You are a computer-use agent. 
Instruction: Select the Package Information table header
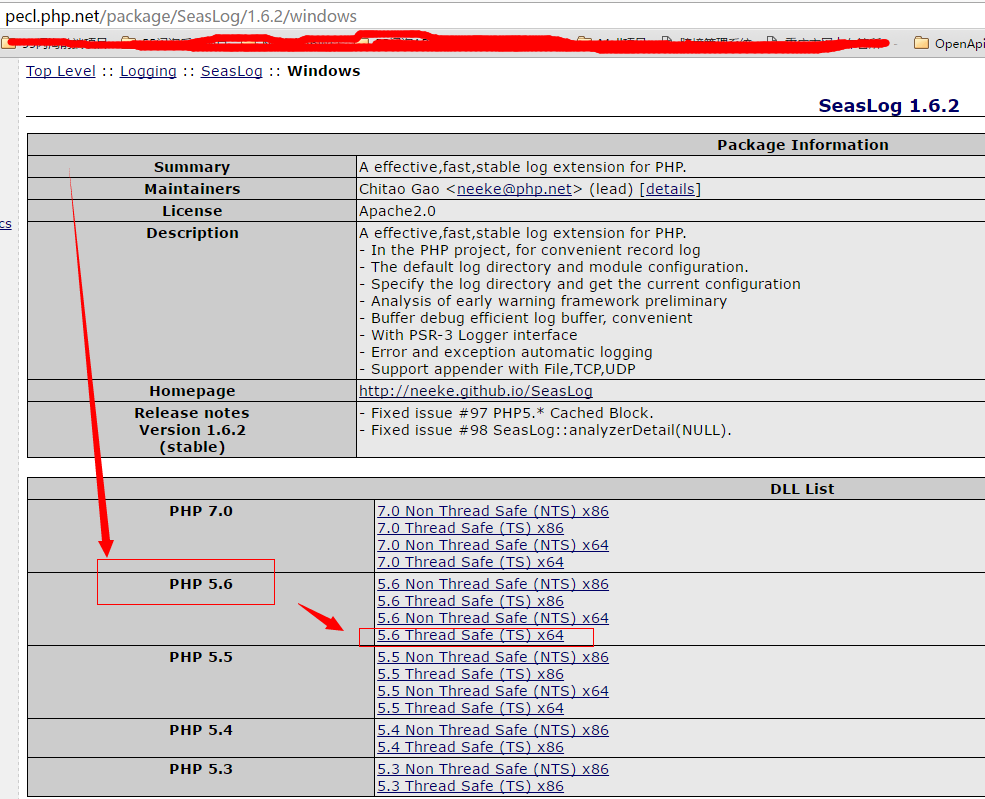click(803, 145)
